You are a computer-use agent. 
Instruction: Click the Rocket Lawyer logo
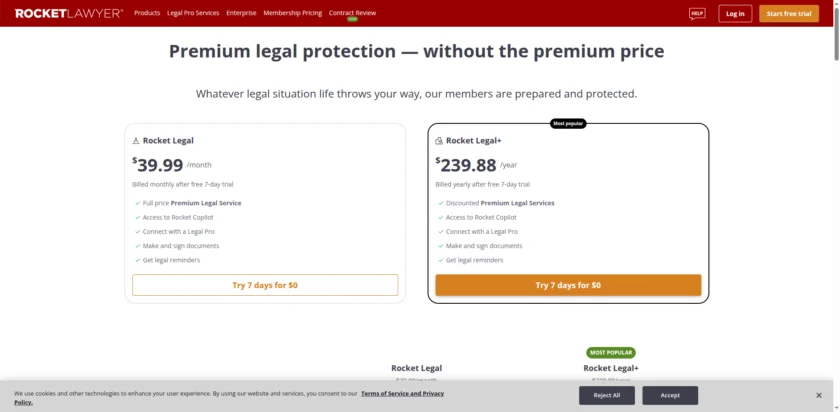pos(69,13)
